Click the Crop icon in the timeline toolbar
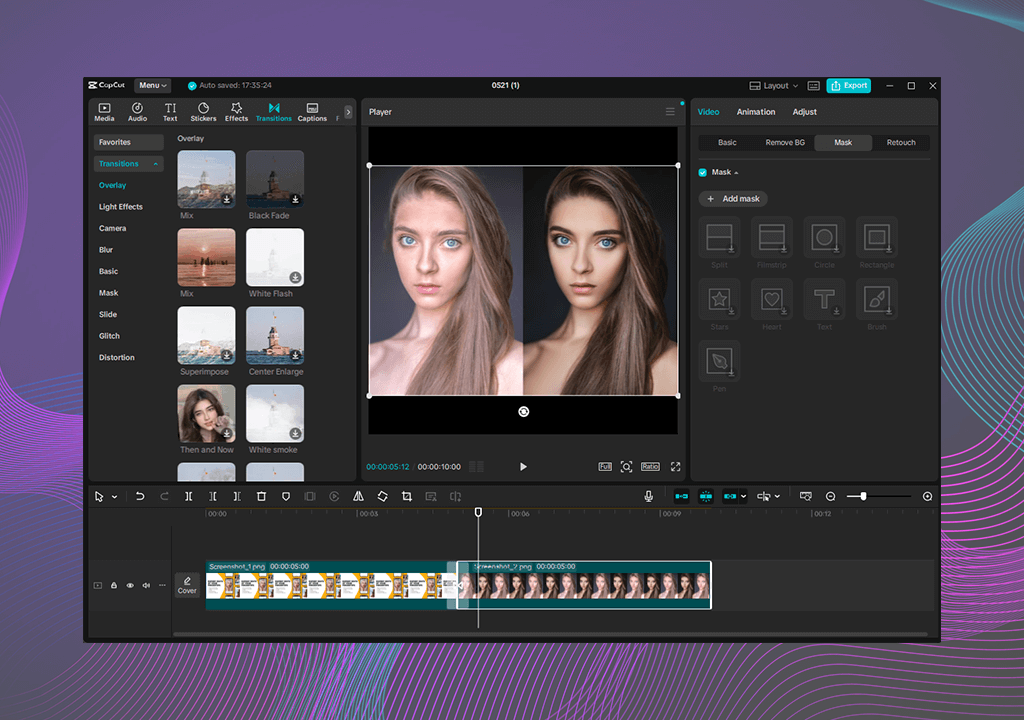The width and height of the screenshot is (1024, 720). click(x=407, y=497)
